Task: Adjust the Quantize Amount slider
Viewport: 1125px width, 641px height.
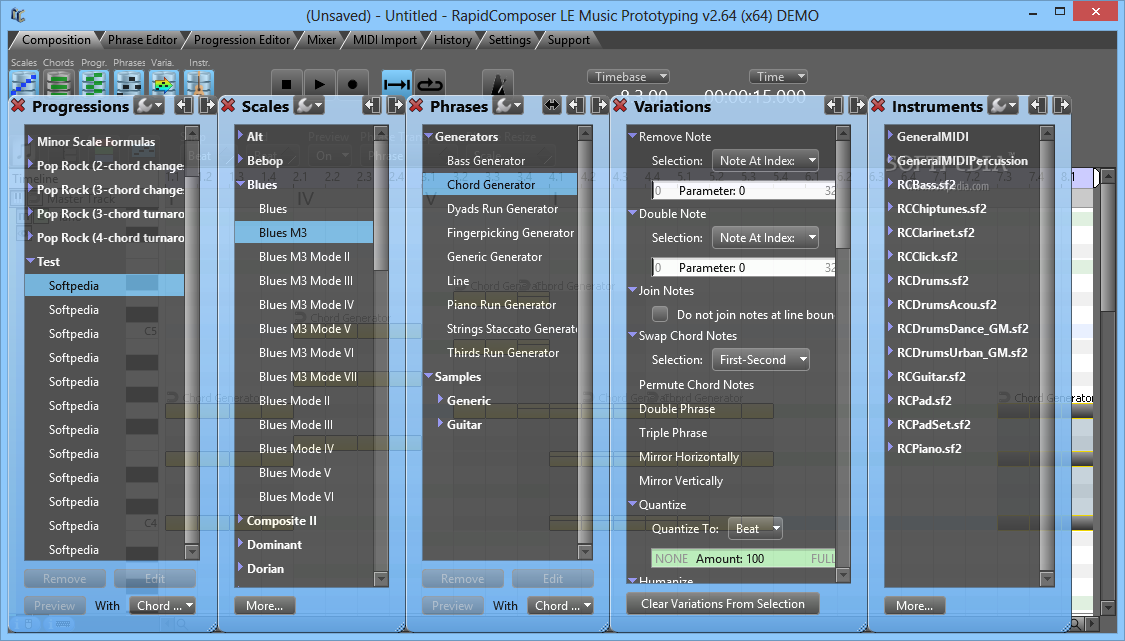Action: (743, 558)
